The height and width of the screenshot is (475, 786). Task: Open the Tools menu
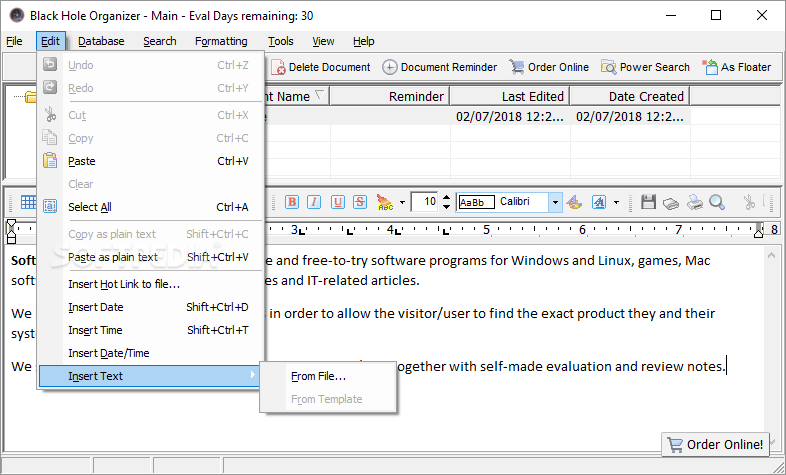(281, 41)
